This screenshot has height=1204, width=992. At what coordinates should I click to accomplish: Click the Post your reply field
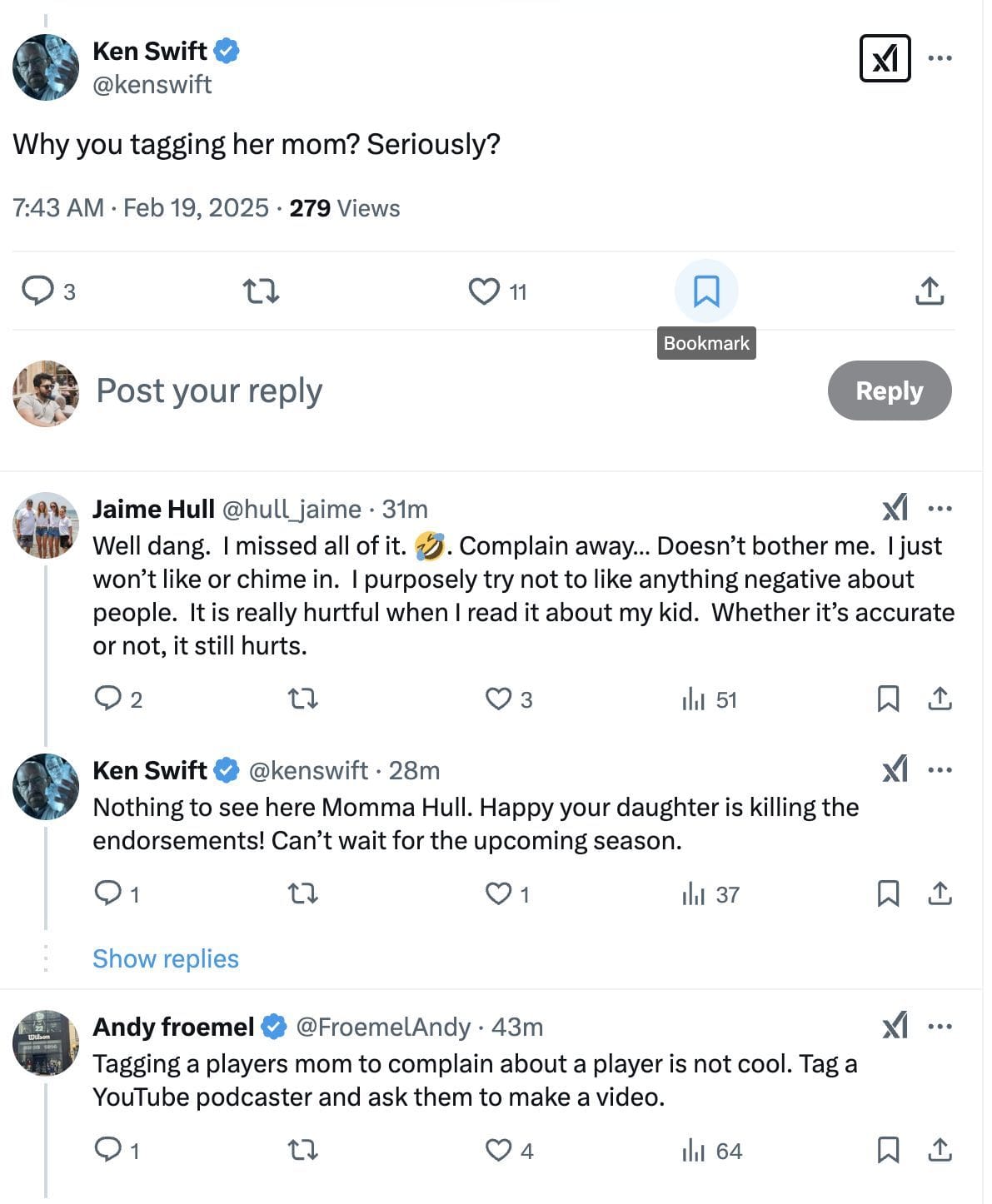click(x=416, y=391)
